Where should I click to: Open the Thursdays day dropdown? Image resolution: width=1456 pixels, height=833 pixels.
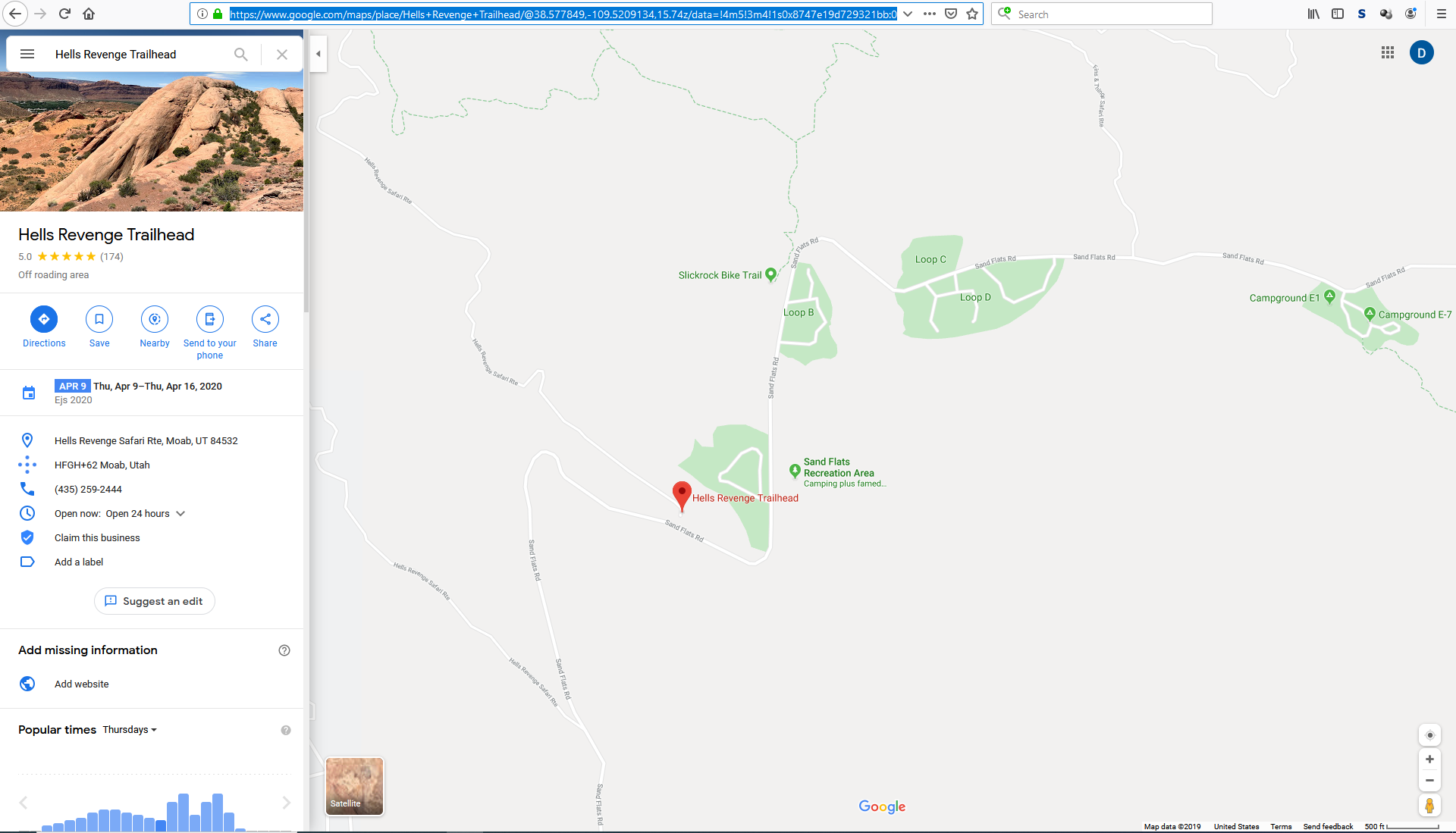pyautogui.click(x=130, y=730)
